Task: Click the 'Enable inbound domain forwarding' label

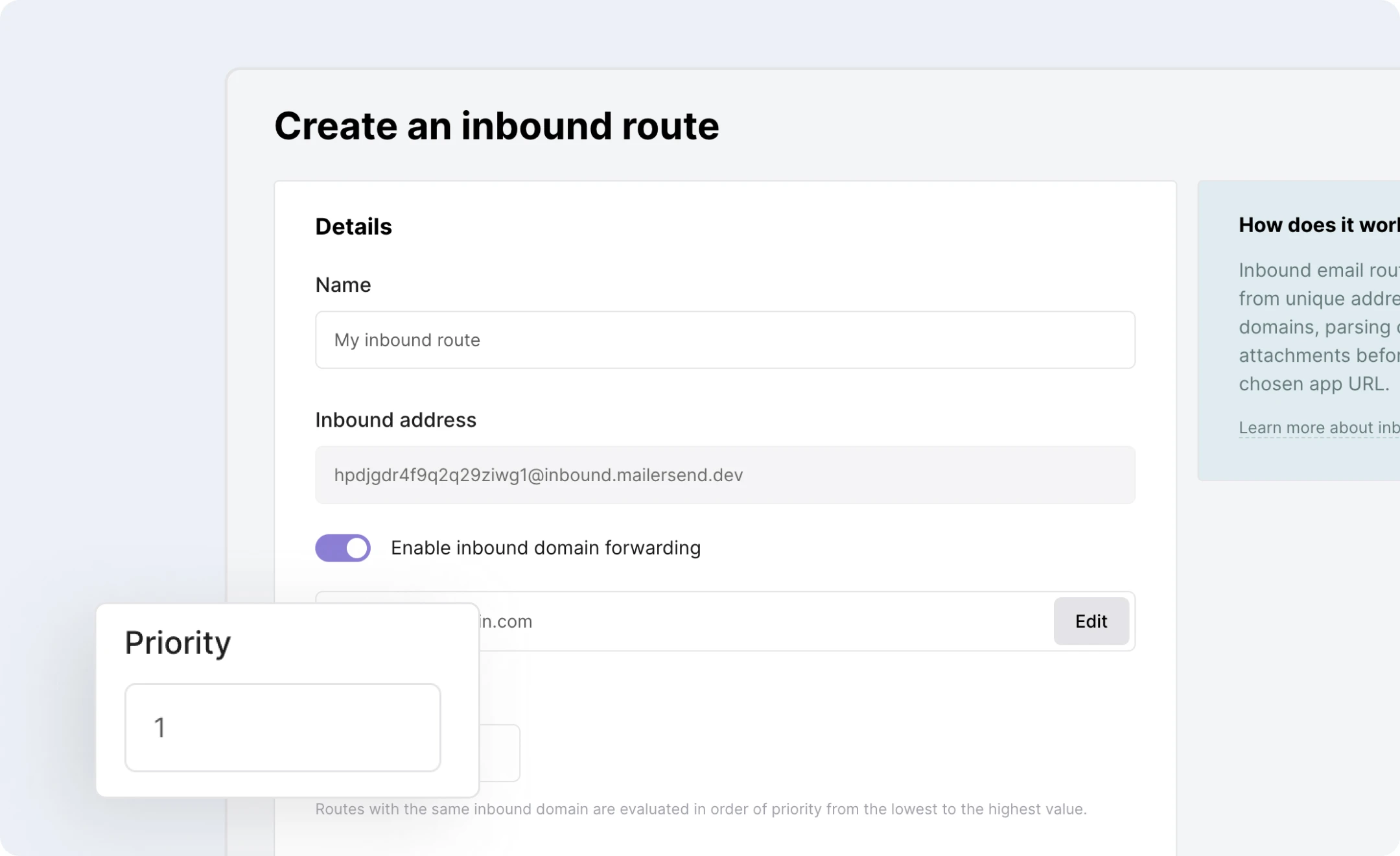Action: pos(546,548)
